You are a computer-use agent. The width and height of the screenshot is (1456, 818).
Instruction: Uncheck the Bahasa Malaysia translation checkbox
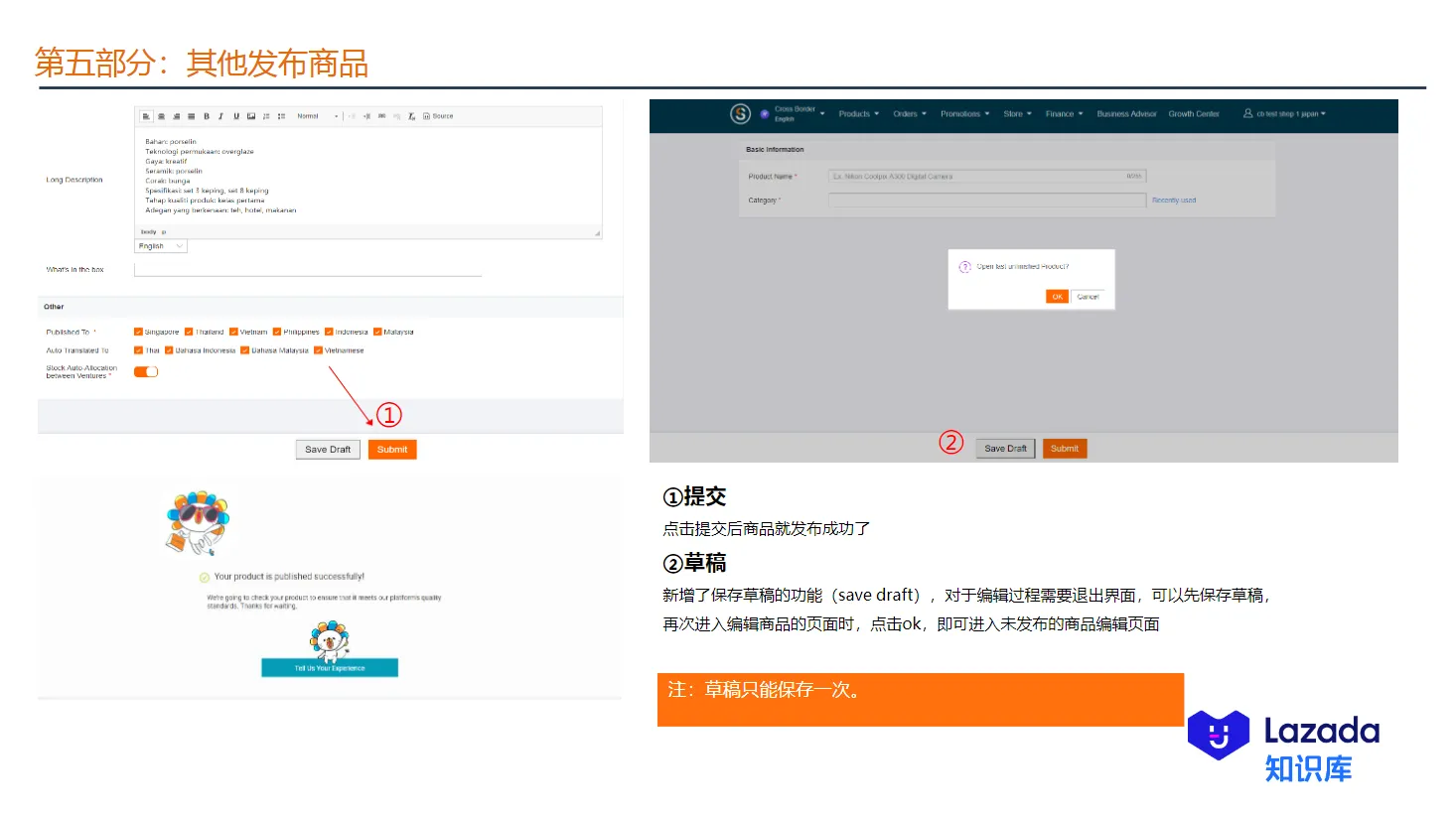point(245,350)
